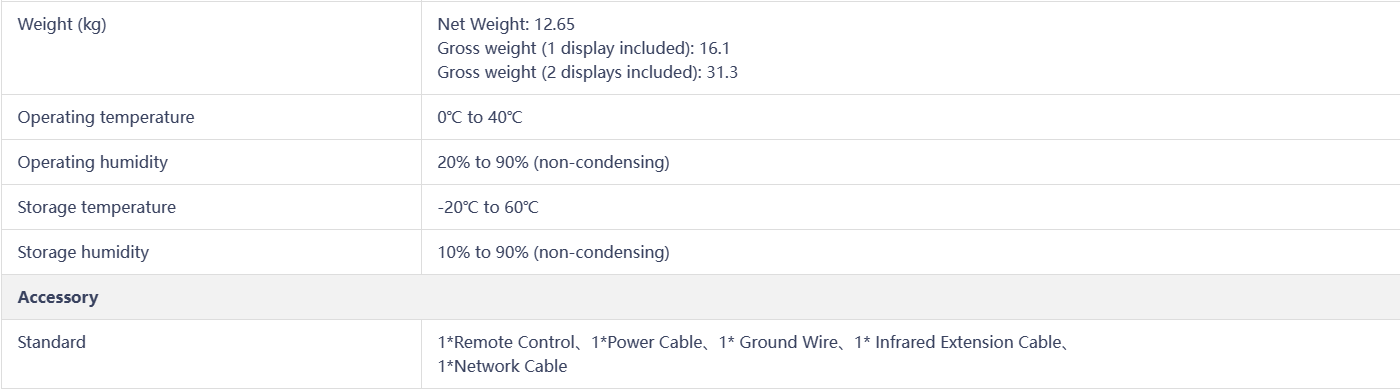Click the gray Accessory header bar background
Viewport: 1400px width, 389px height.
[700, 297]
